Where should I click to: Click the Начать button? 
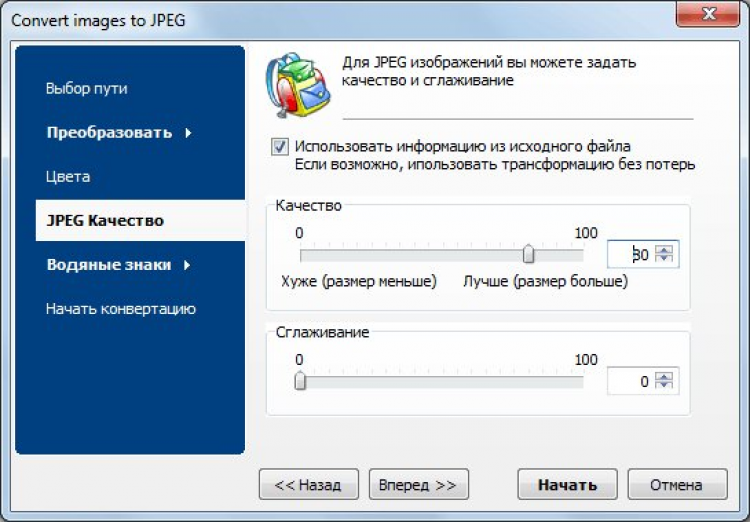567,485
